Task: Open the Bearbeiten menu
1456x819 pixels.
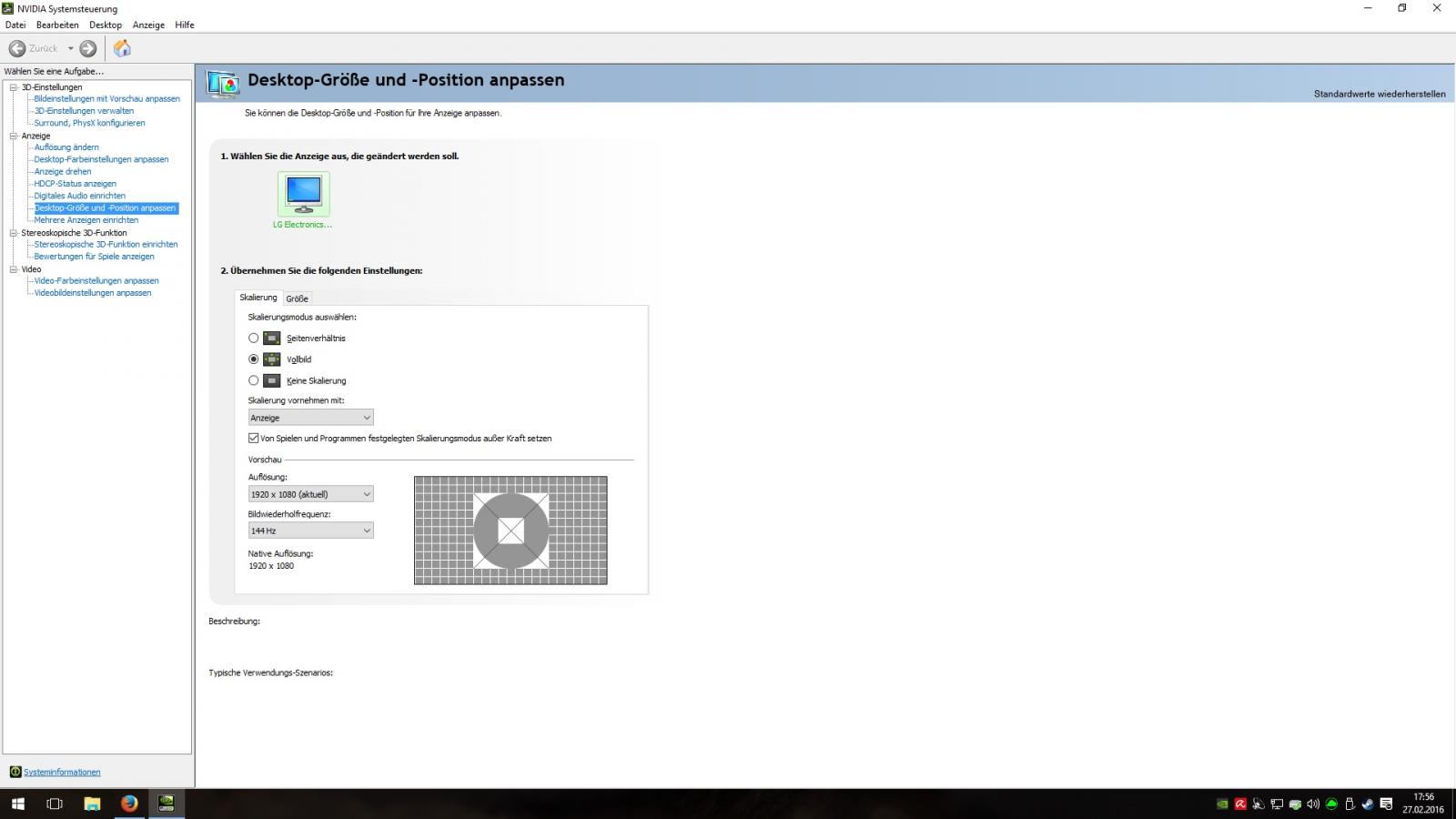Action: [57, 25]
